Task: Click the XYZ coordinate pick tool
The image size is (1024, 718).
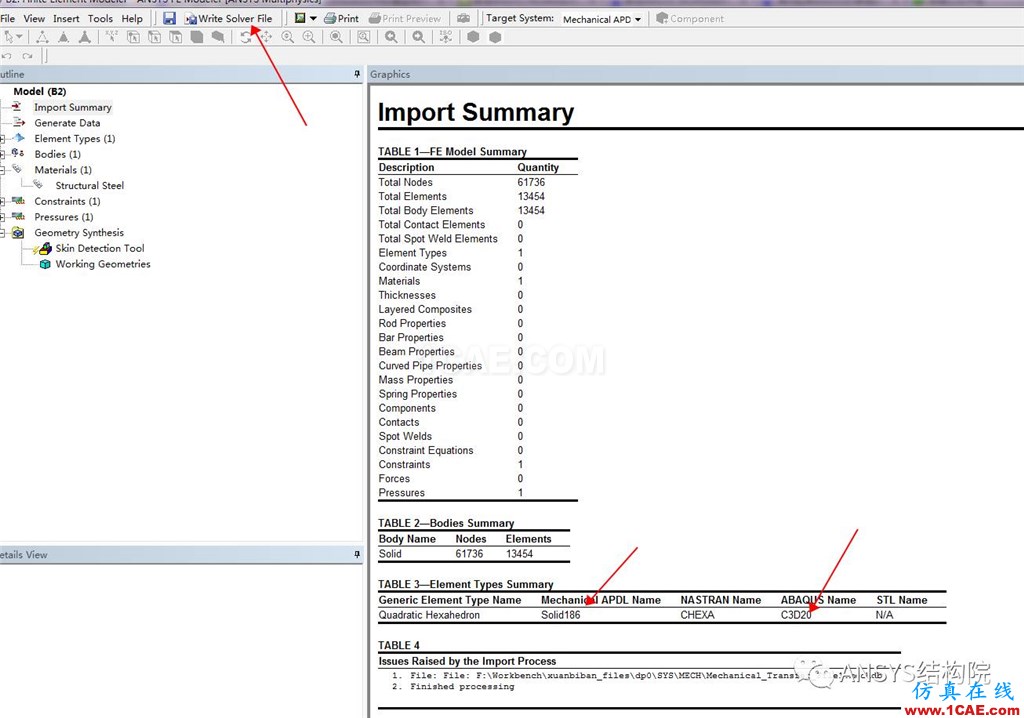Action: click(x=112, y=37)
